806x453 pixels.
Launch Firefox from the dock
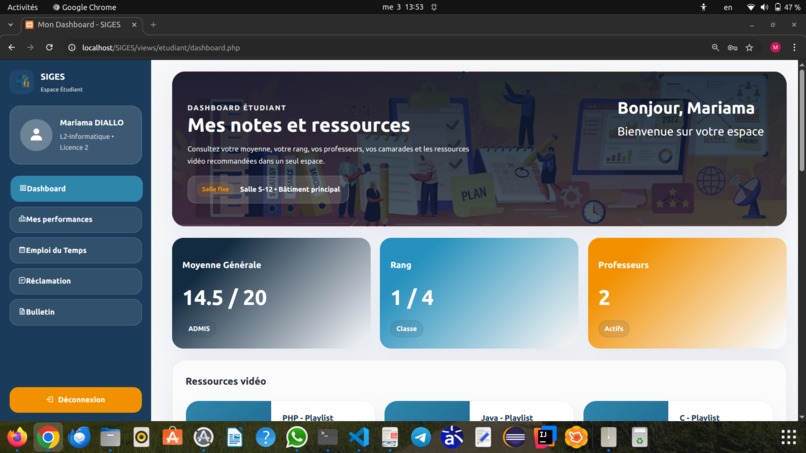(17, 438)
